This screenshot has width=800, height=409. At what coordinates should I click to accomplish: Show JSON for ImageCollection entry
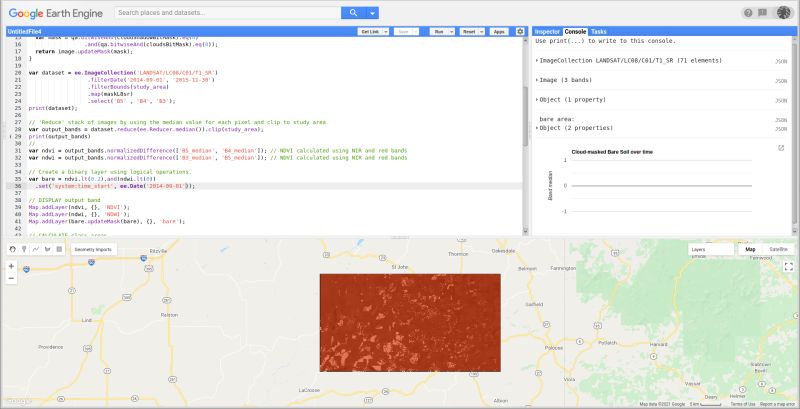781,61
